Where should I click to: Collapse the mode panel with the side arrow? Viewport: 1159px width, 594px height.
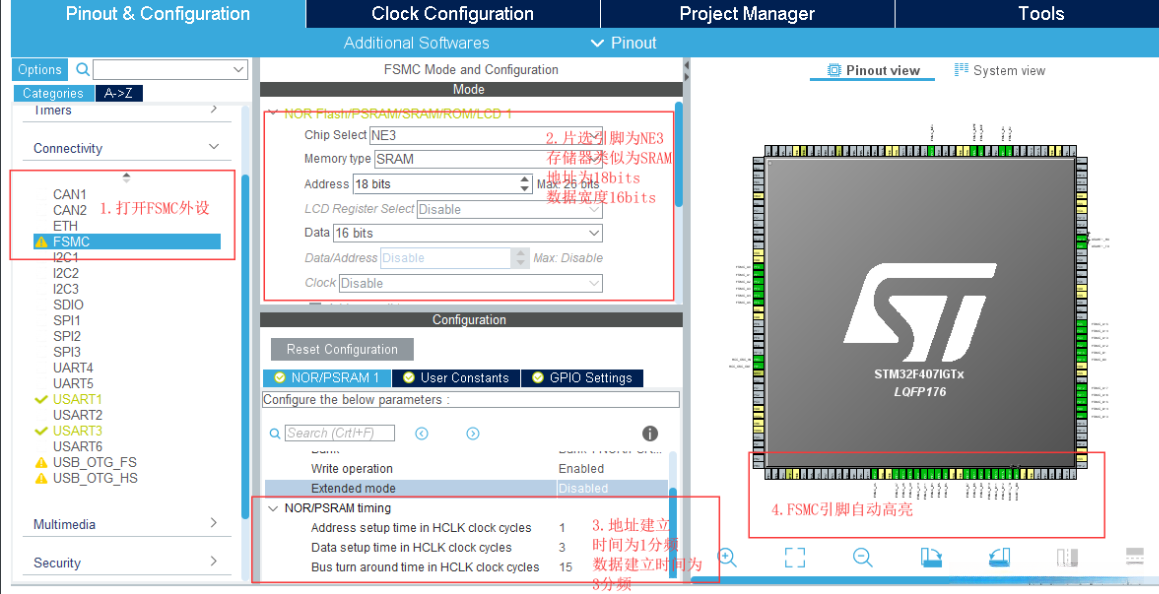pyautogui.click(x=686, y=66)
